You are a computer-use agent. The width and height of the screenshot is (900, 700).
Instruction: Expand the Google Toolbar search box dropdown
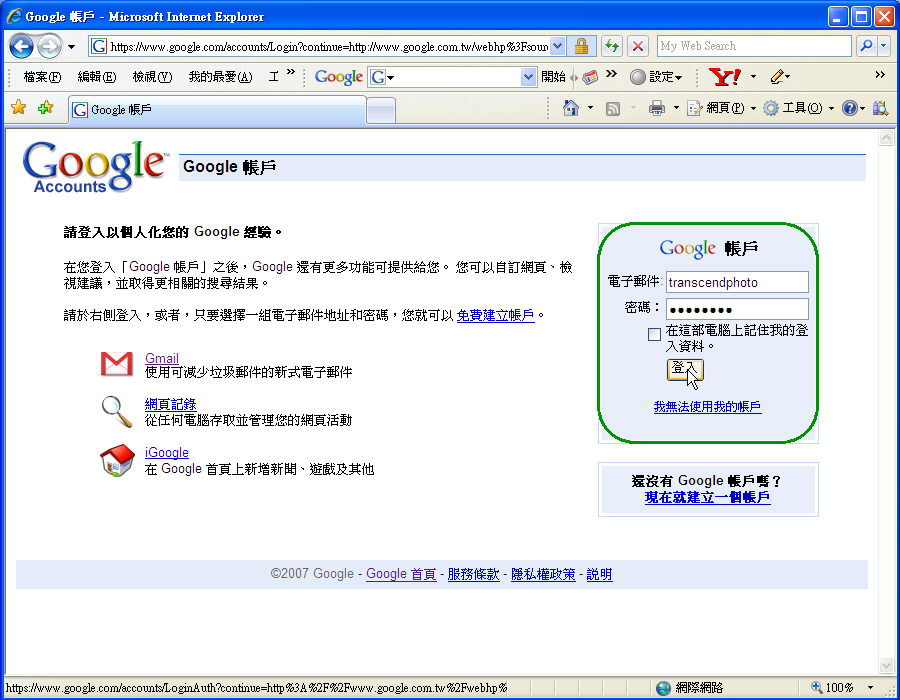pos(528,77)
